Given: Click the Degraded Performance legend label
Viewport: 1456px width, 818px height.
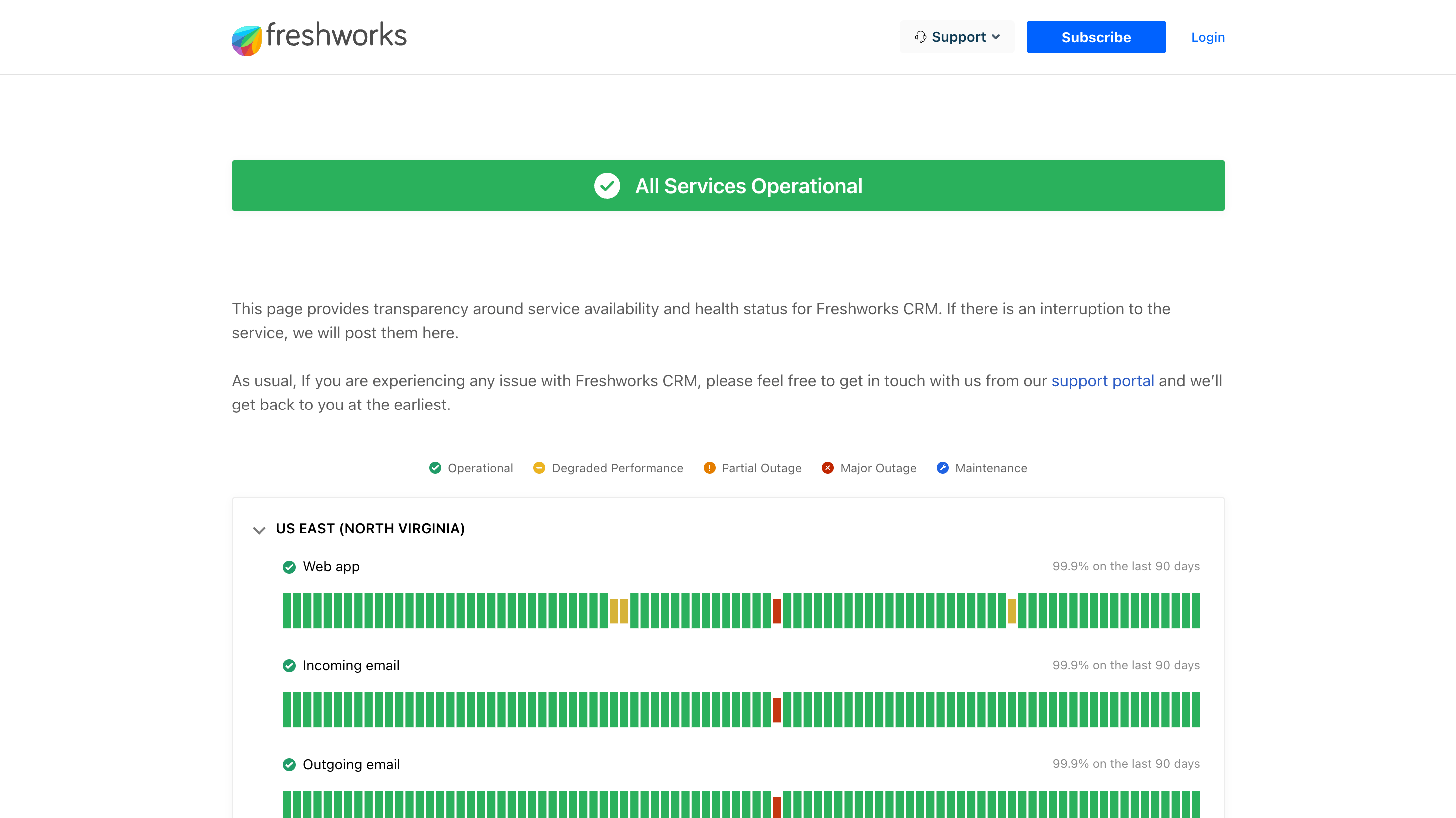Looking at the screenshot, I should (617, 468).
